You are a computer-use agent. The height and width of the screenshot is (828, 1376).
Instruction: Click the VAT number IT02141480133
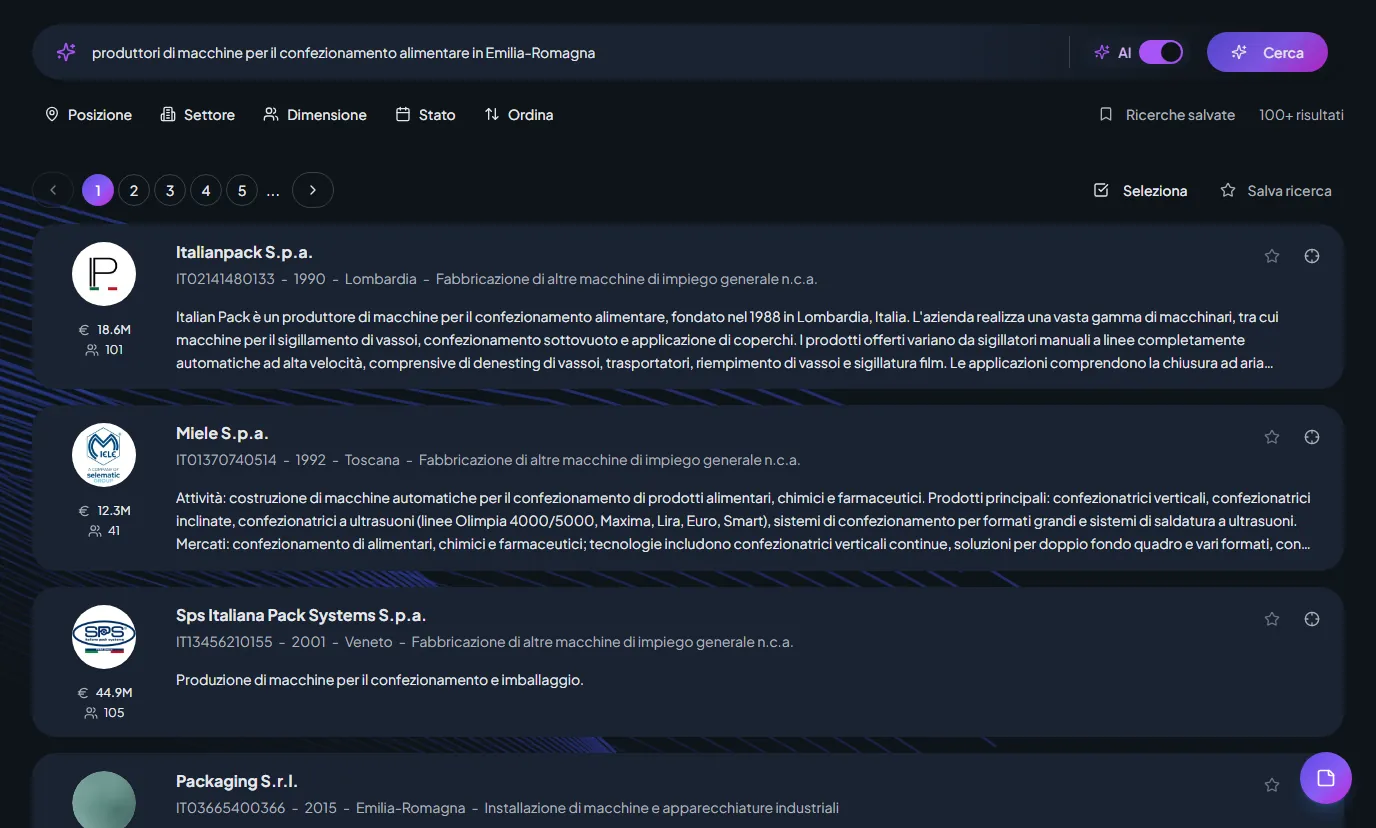pos(225,279)
